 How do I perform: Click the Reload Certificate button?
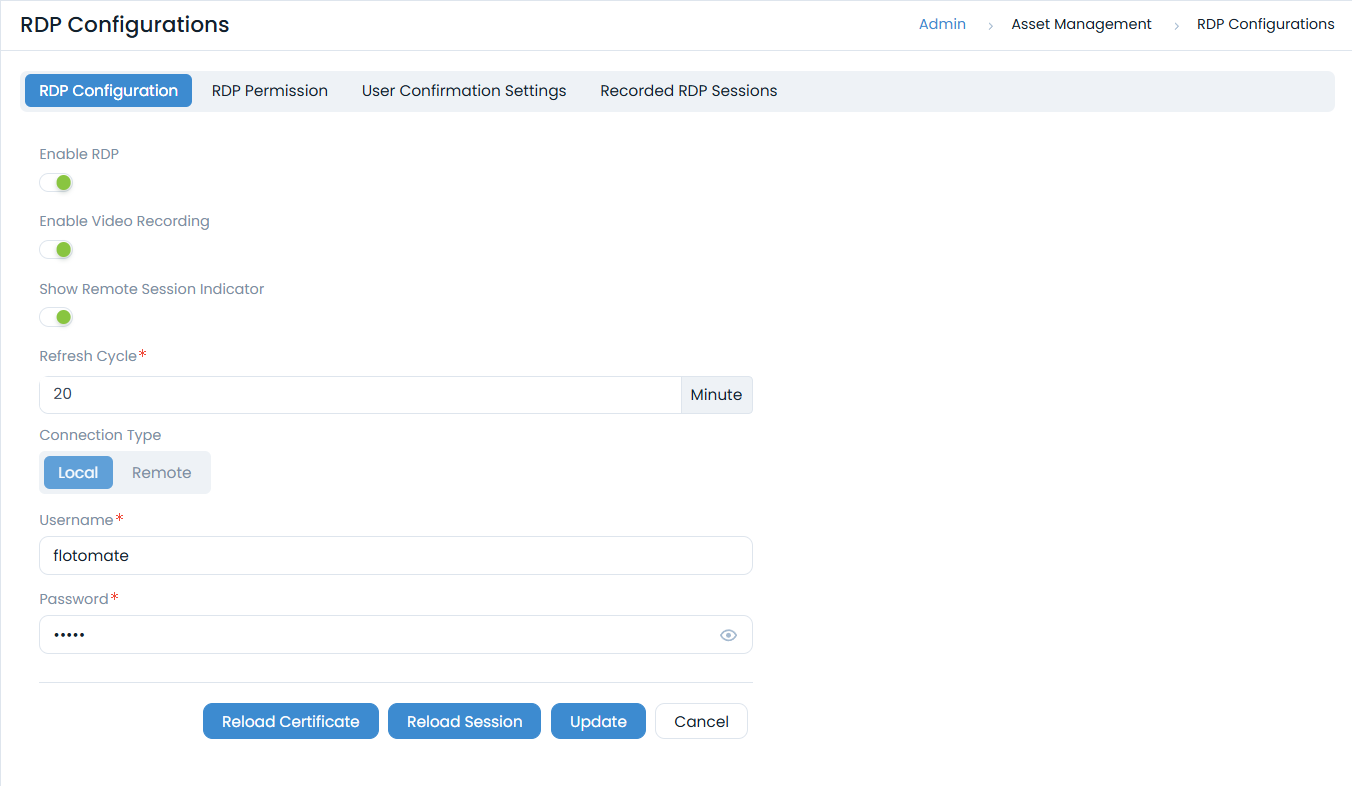290,721
